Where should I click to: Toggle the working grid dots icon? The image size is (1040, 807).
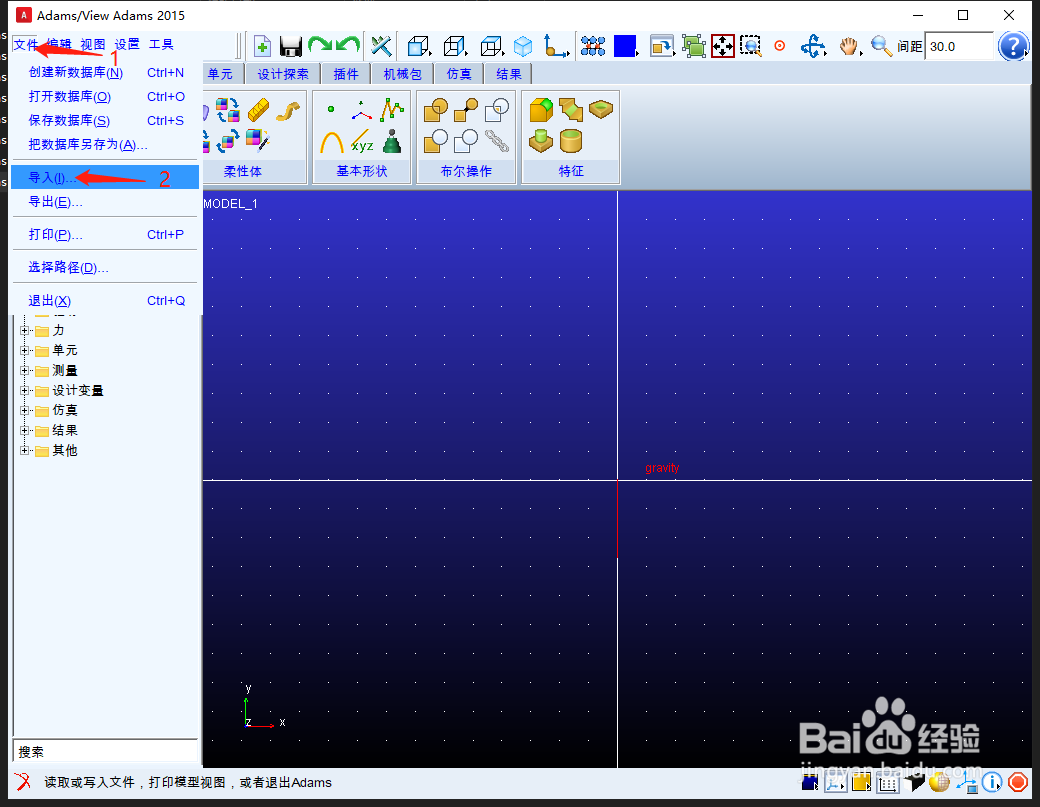pyautogui.click(x=593, y=46)
